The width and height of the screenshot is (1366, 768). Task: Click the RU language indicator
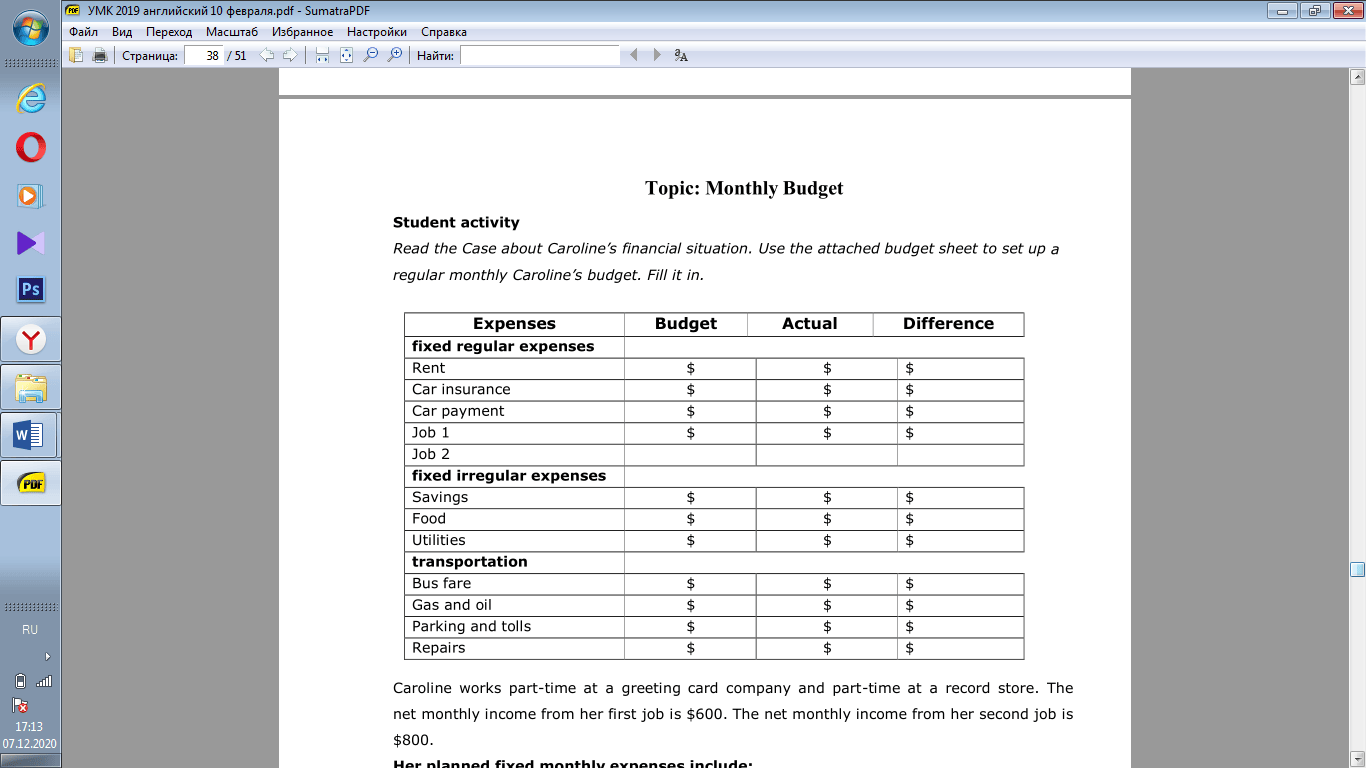pos(30,630)
